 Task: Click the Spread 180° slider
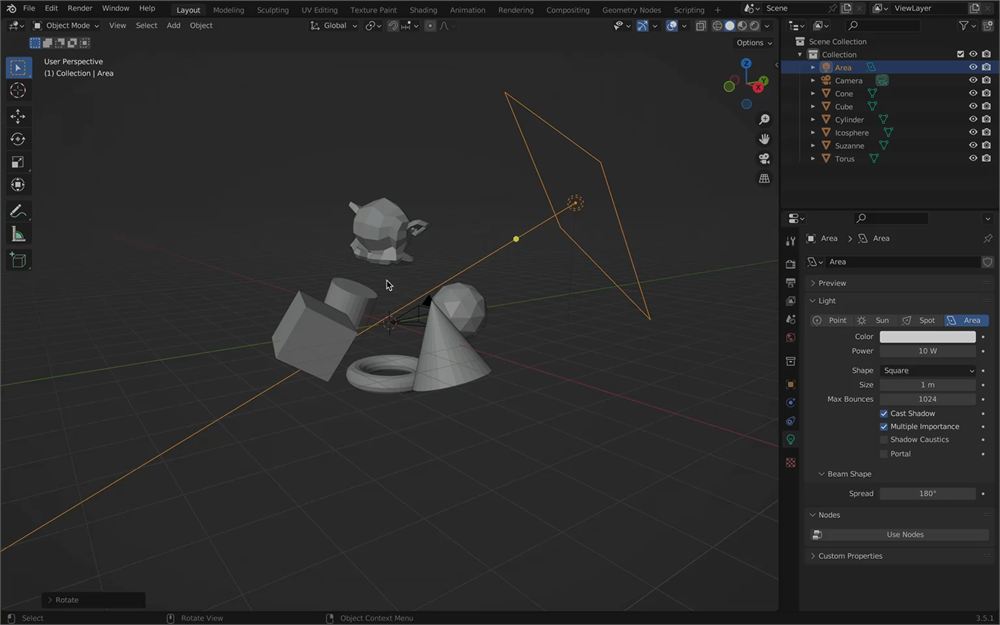pyautogui.click(x=927, y=494)
